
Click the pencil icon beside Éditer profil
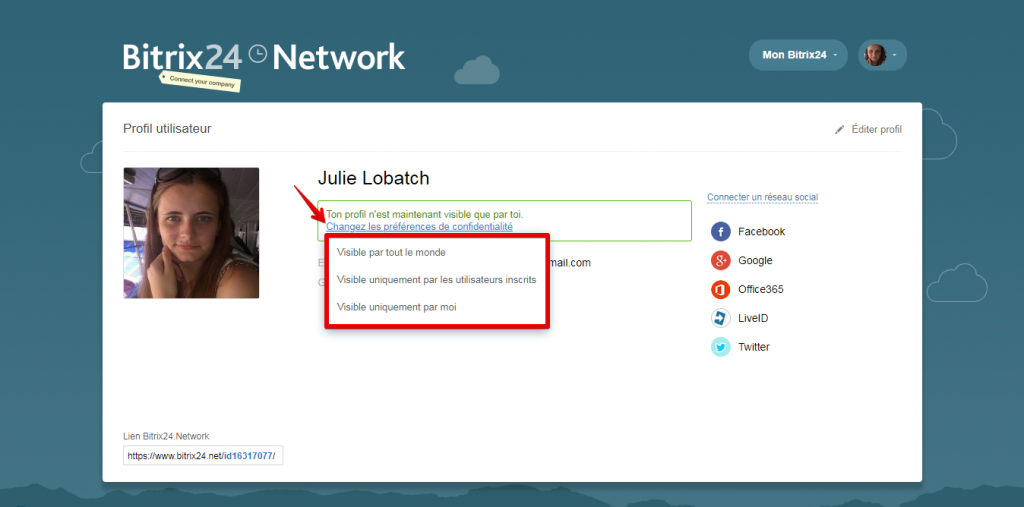(x=839, y=129)
